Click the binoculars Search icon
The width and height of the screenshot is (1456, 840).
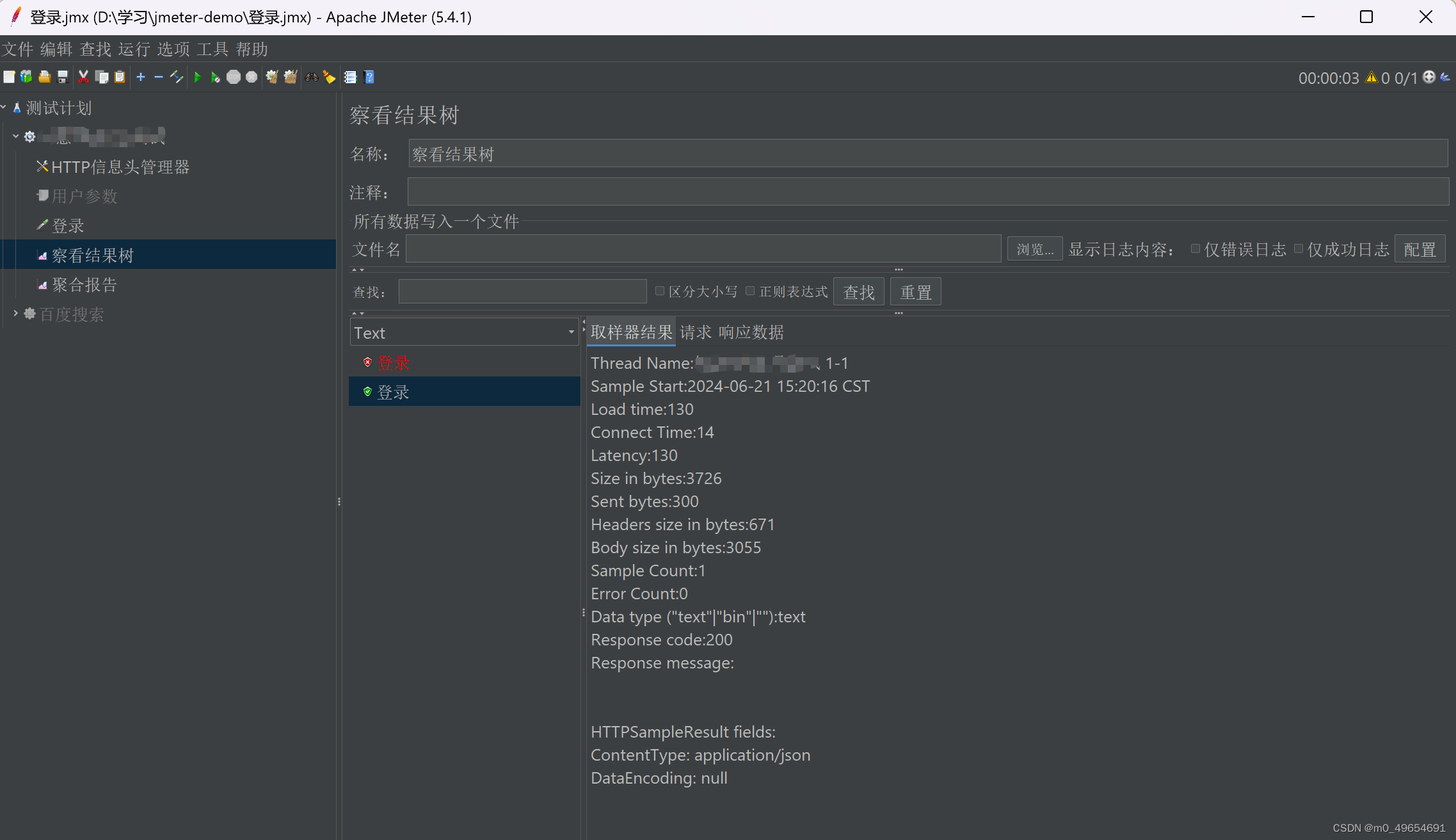(312, 77)
